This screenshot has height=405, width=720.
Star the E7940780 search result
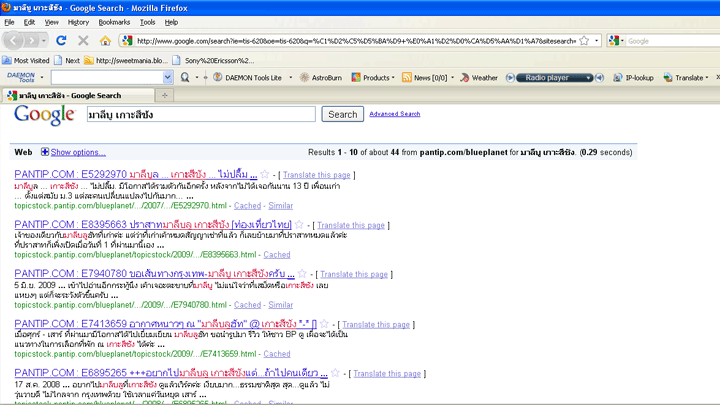click(302, 273)
